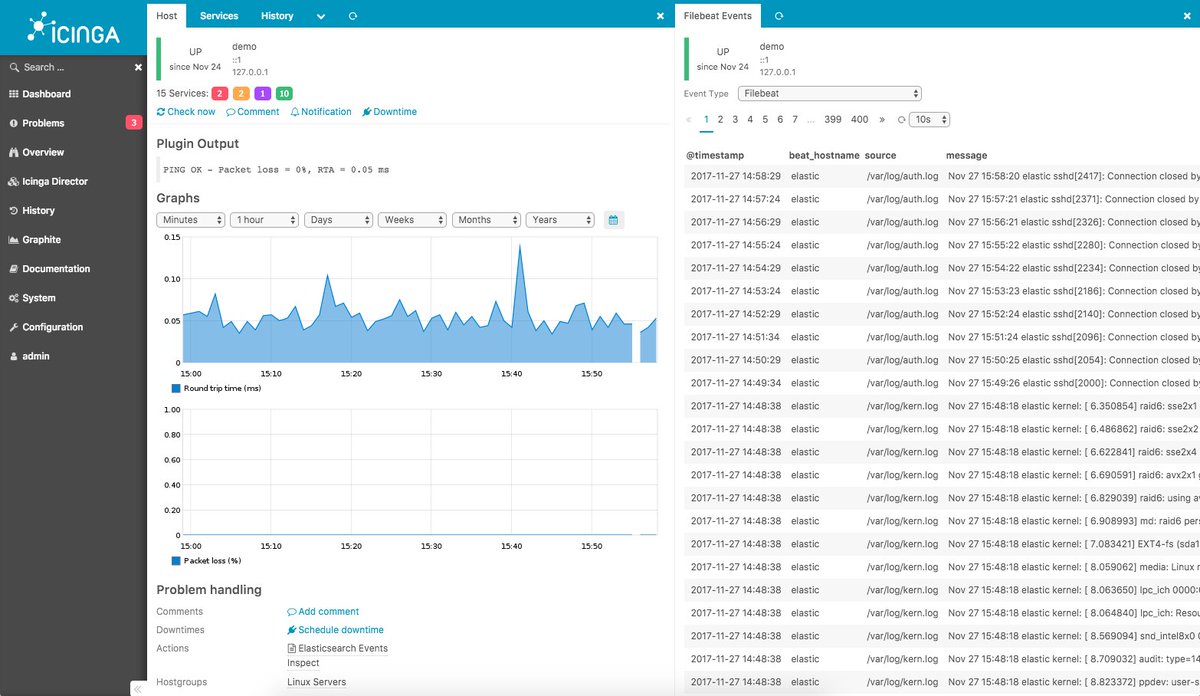The width and height of the screenshot is (1200, 696).
Task: Open the 3 problems badge
Action: 133,123
